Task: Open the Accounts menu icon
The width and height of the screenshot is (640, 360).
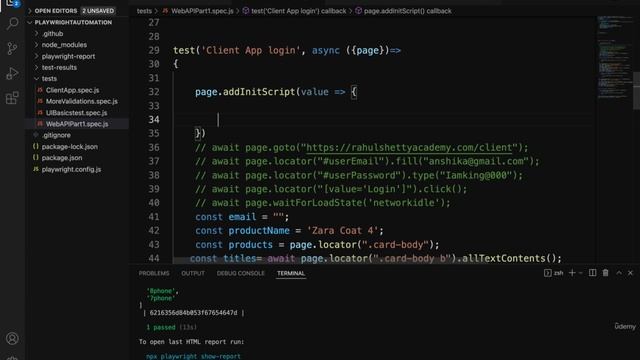Action: point(12,338)
